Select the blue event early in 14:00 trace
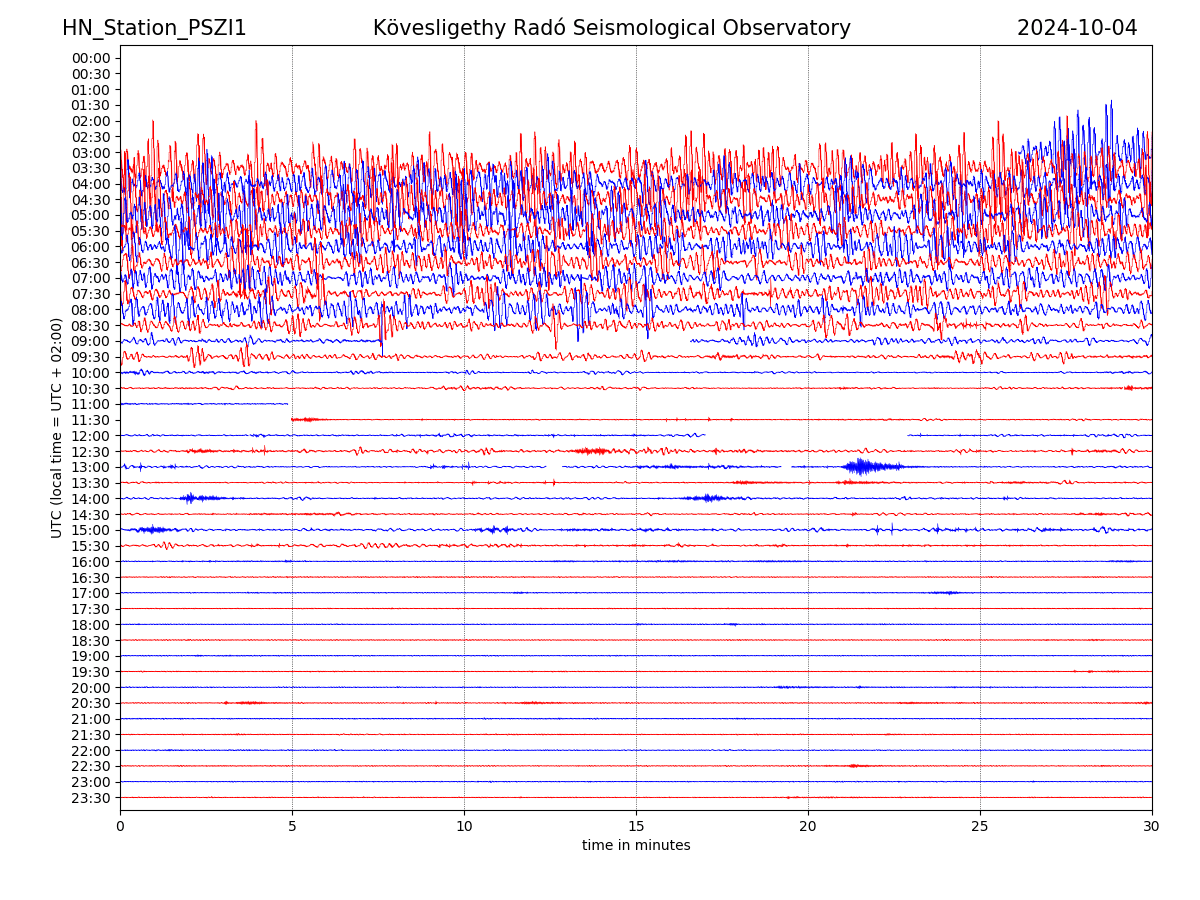Viewport: 1200px width, 900px height. point(198,497)
